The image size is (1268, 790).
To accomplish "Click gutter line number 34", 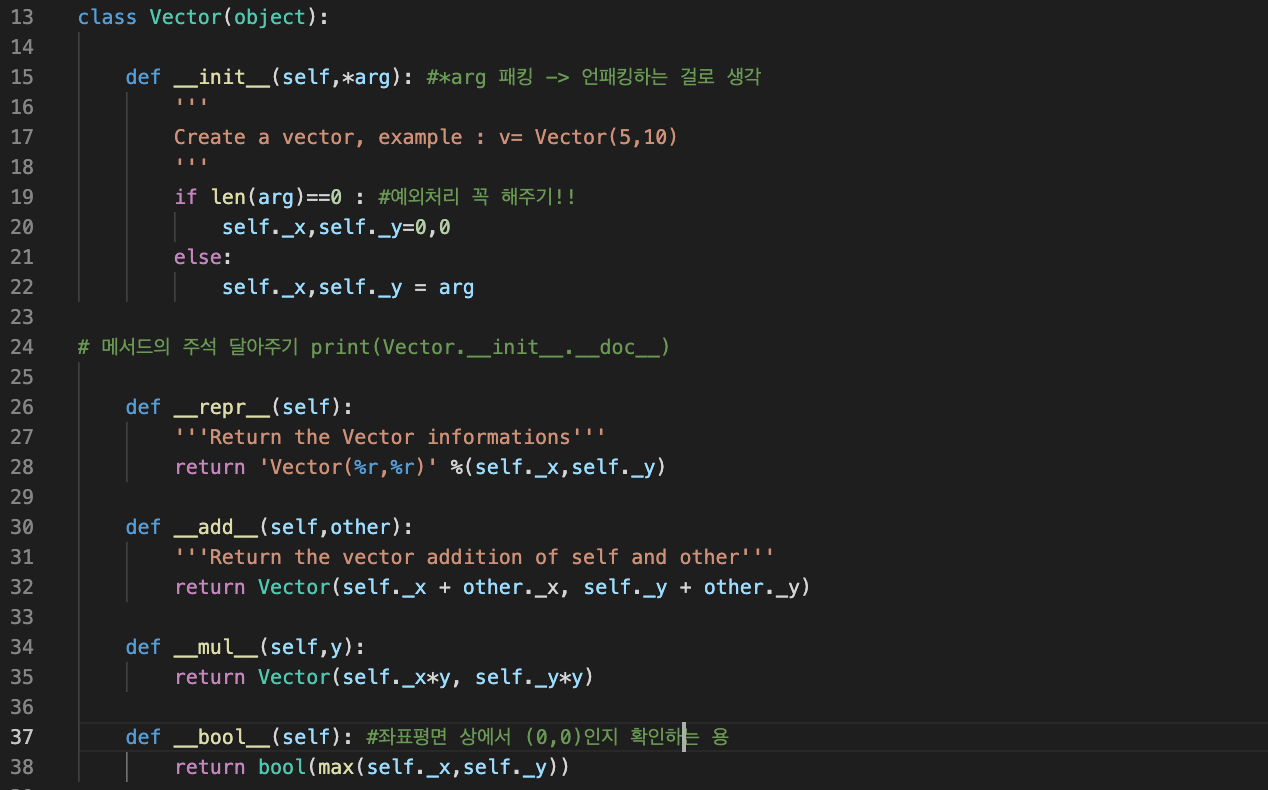I will [x=22, y=647].
